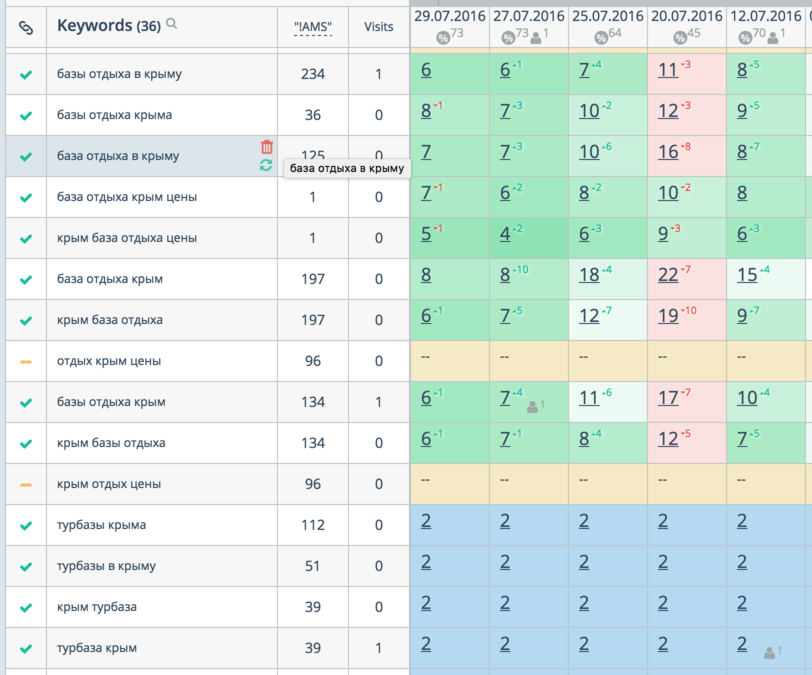Open position 11 link for базы отдыха в крыму on 20.07
The width and height of the screenshot is (812, 675).
coord(668,70)
